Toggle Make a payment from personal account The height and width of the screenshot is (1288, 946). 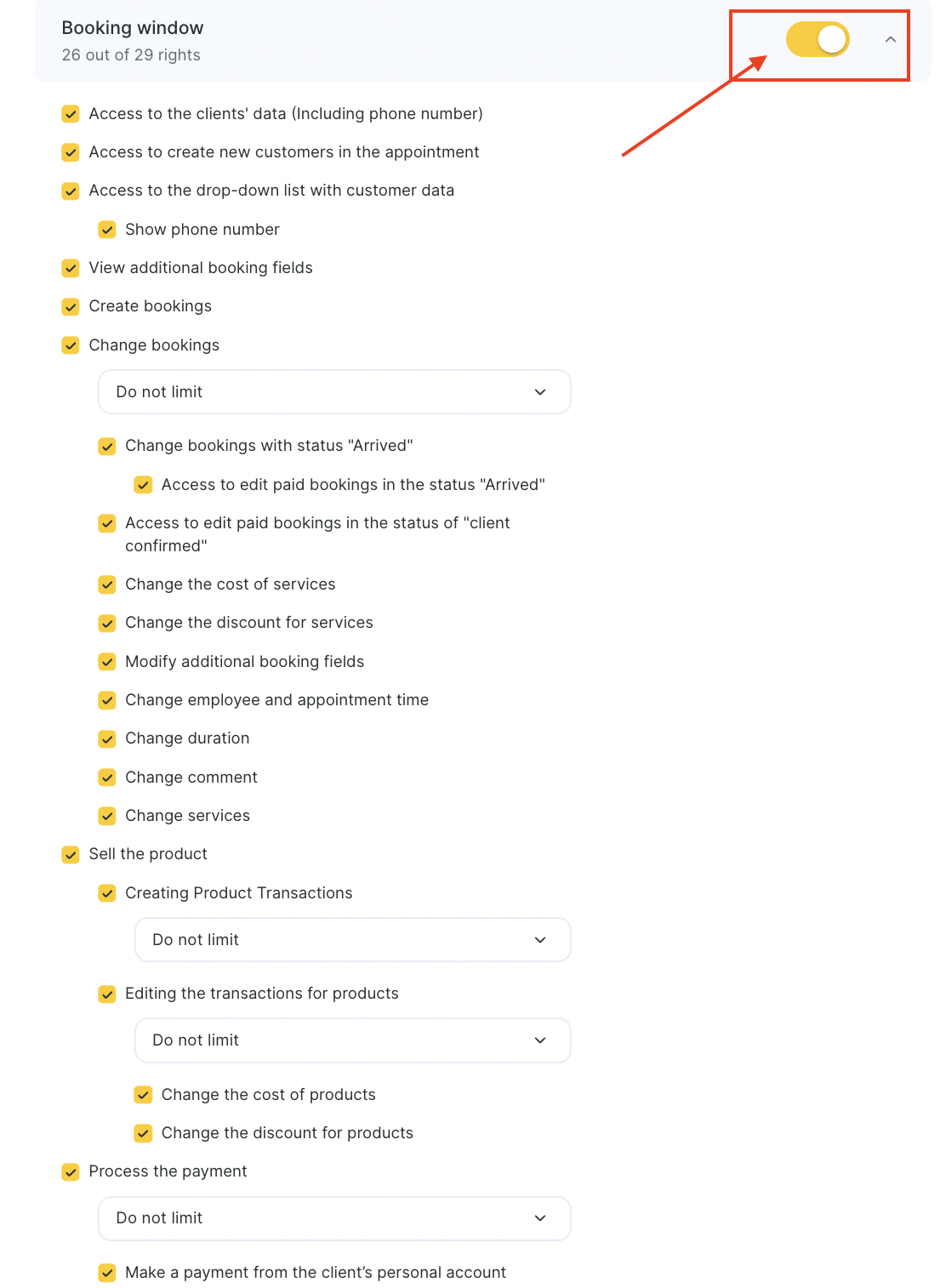[107, 1273]
